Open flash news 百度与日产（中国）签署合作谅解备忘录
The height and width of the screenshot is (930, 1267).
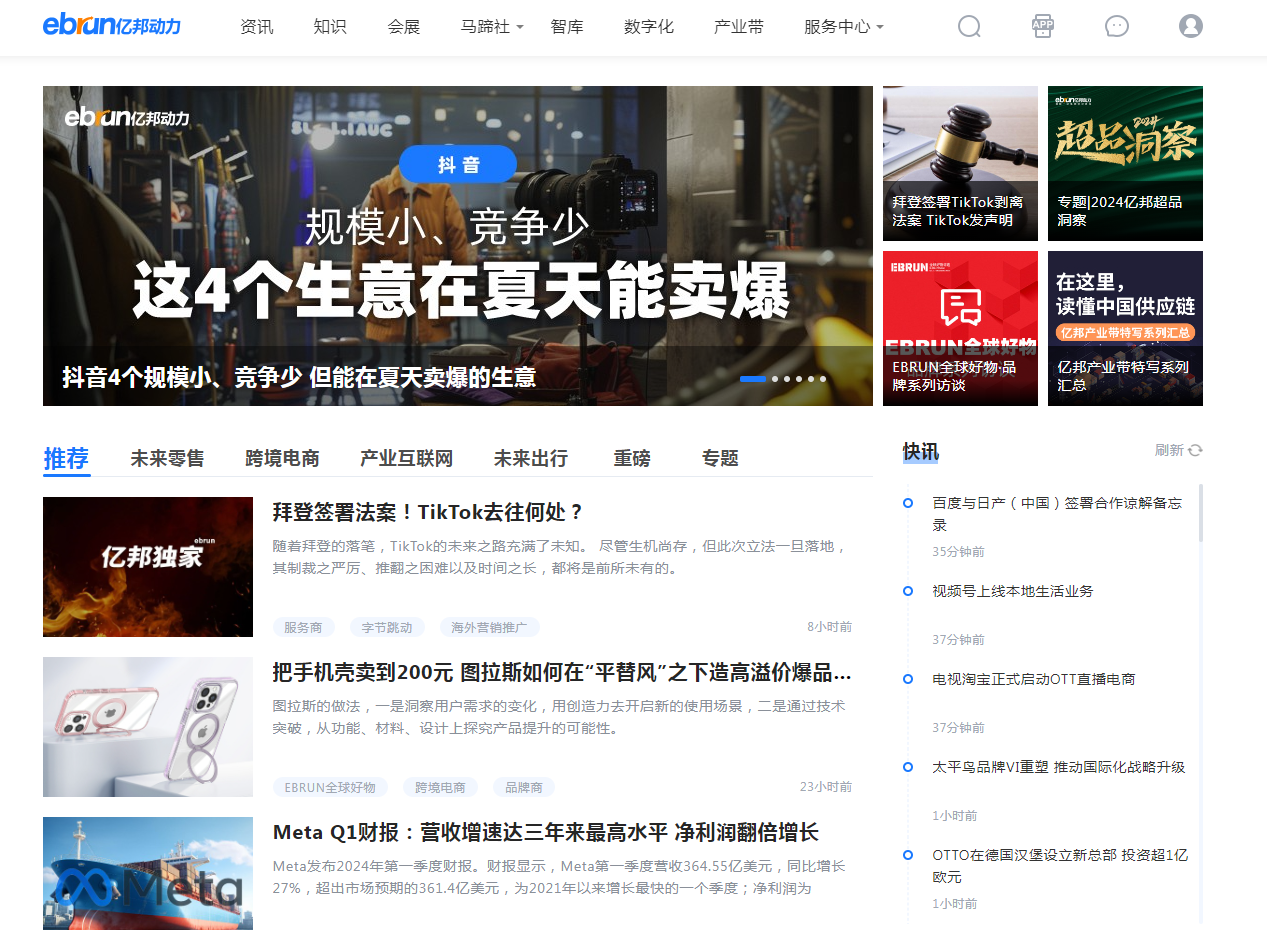[x=1057, y=514]
